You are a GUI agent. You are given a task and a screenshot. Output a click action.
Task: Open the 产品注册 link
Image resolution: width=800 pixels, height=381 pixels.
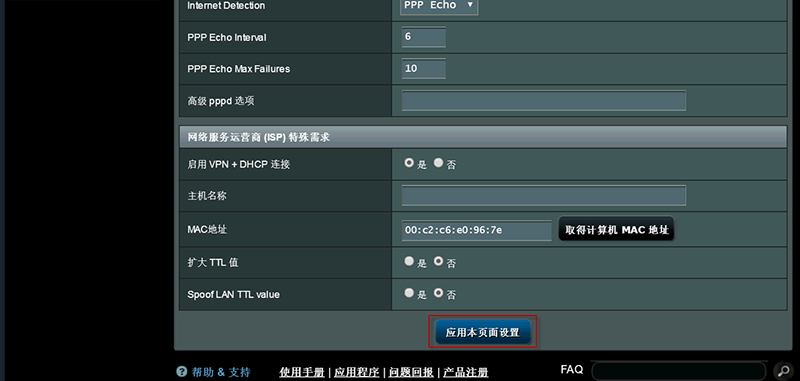(466, 372)
